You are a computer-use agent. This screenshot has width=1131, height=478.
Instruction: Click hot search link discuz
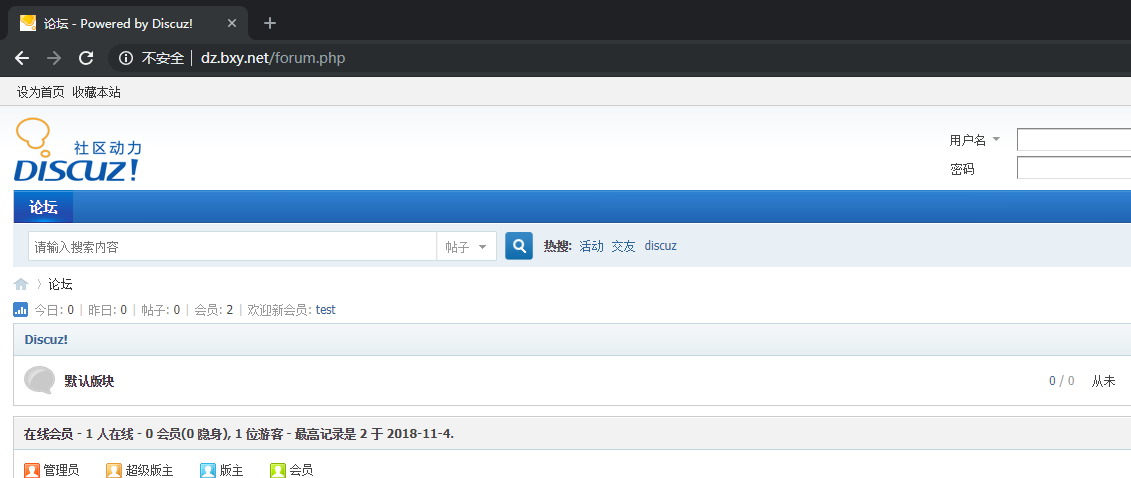pos(661,246)
